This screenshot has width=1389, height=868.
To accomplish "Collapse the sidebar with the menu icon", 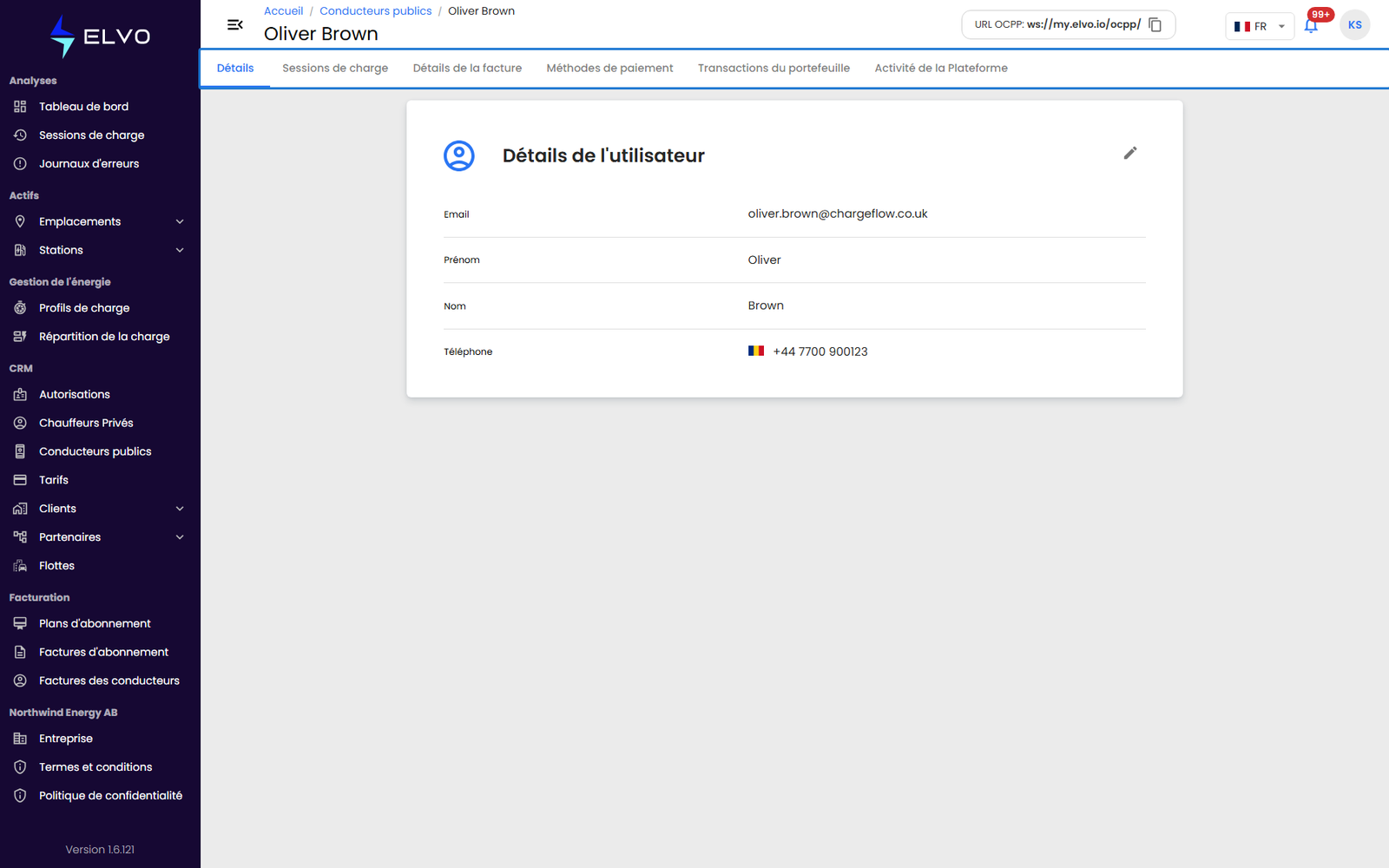I will (234, 25).
